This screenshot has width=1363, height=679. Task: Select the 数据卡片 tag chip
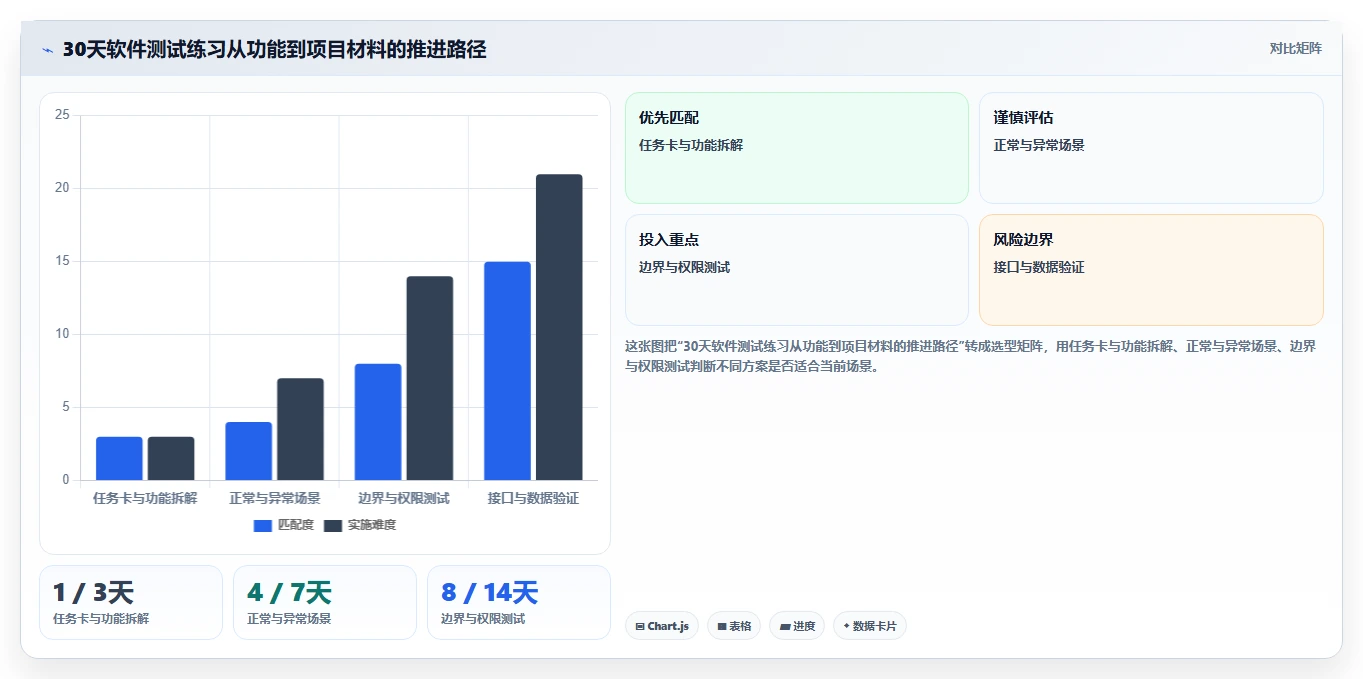pyautogui.click(x=870, y=626)
